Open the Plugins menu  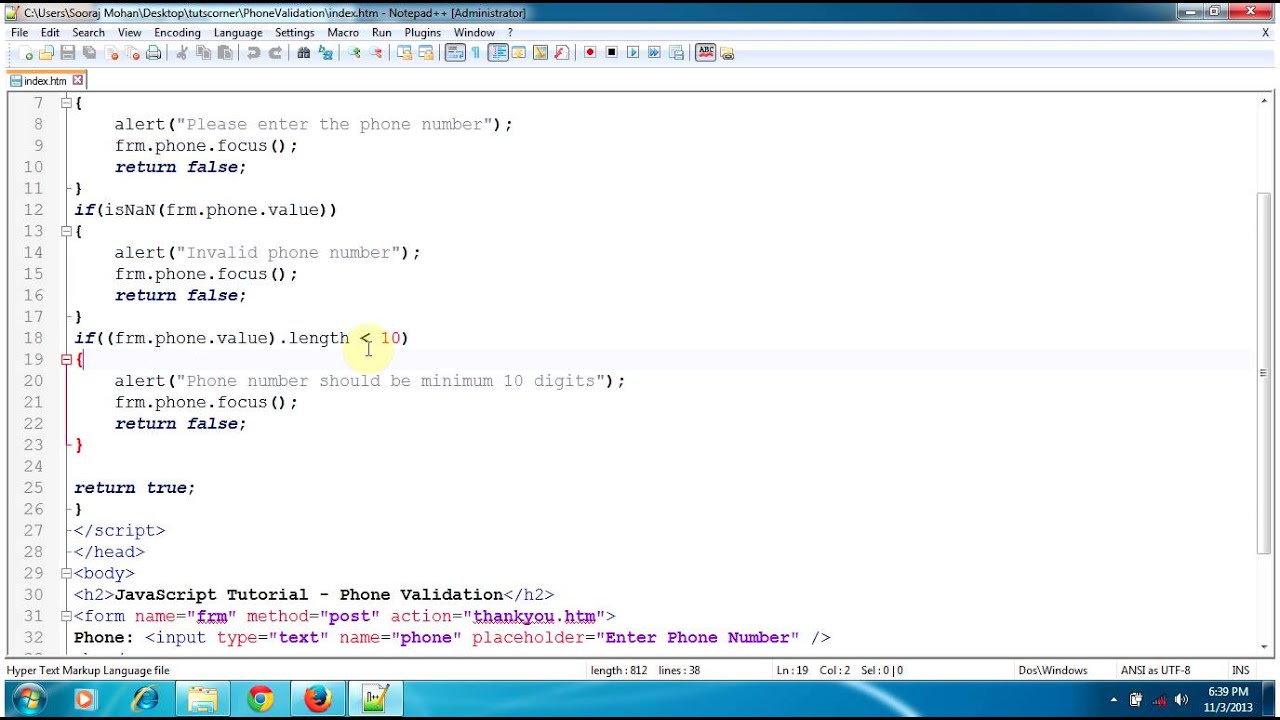pos(423,32)
